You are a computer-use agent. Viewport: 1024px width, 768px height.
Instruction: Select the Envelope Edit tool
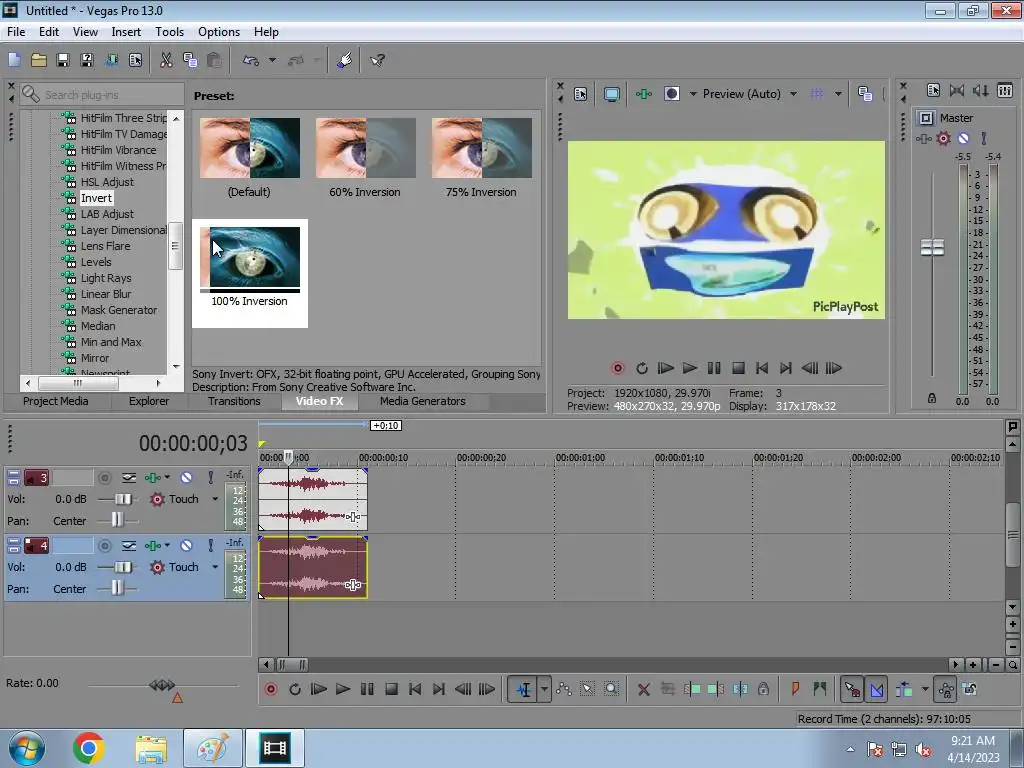(564, 689)
